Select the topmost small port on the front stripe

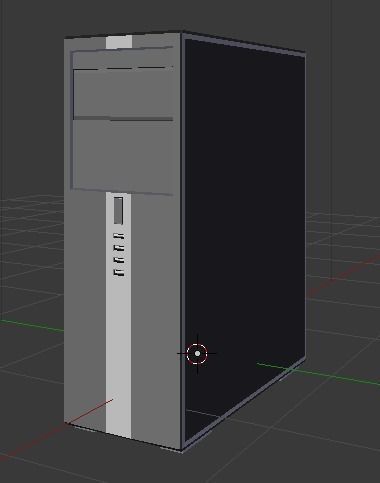pos(119,236)
